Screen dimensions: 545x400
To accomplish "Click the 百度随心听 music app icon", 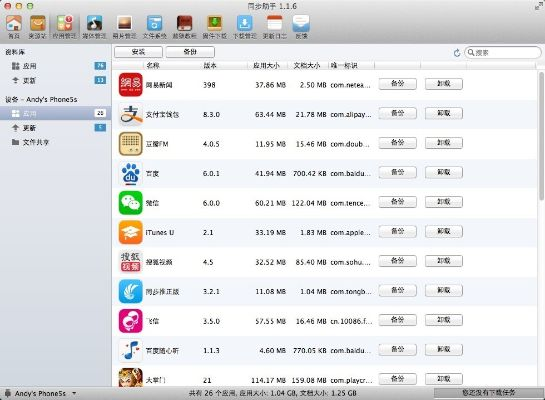I will click(130, 350).
